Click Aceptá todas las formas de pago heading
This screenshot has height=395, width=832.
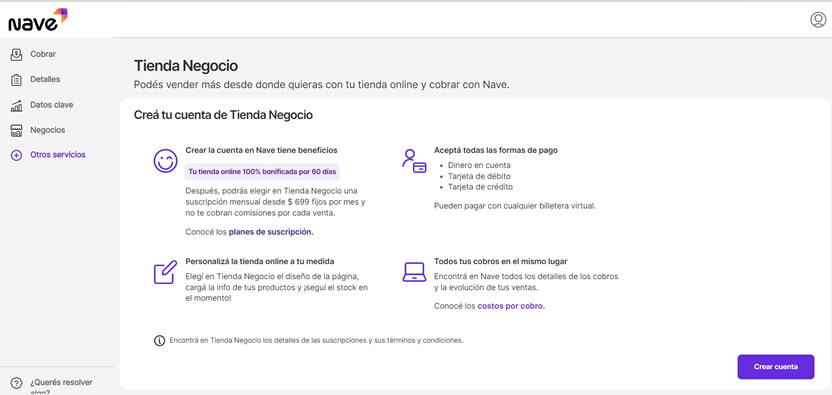click(496, 150)
